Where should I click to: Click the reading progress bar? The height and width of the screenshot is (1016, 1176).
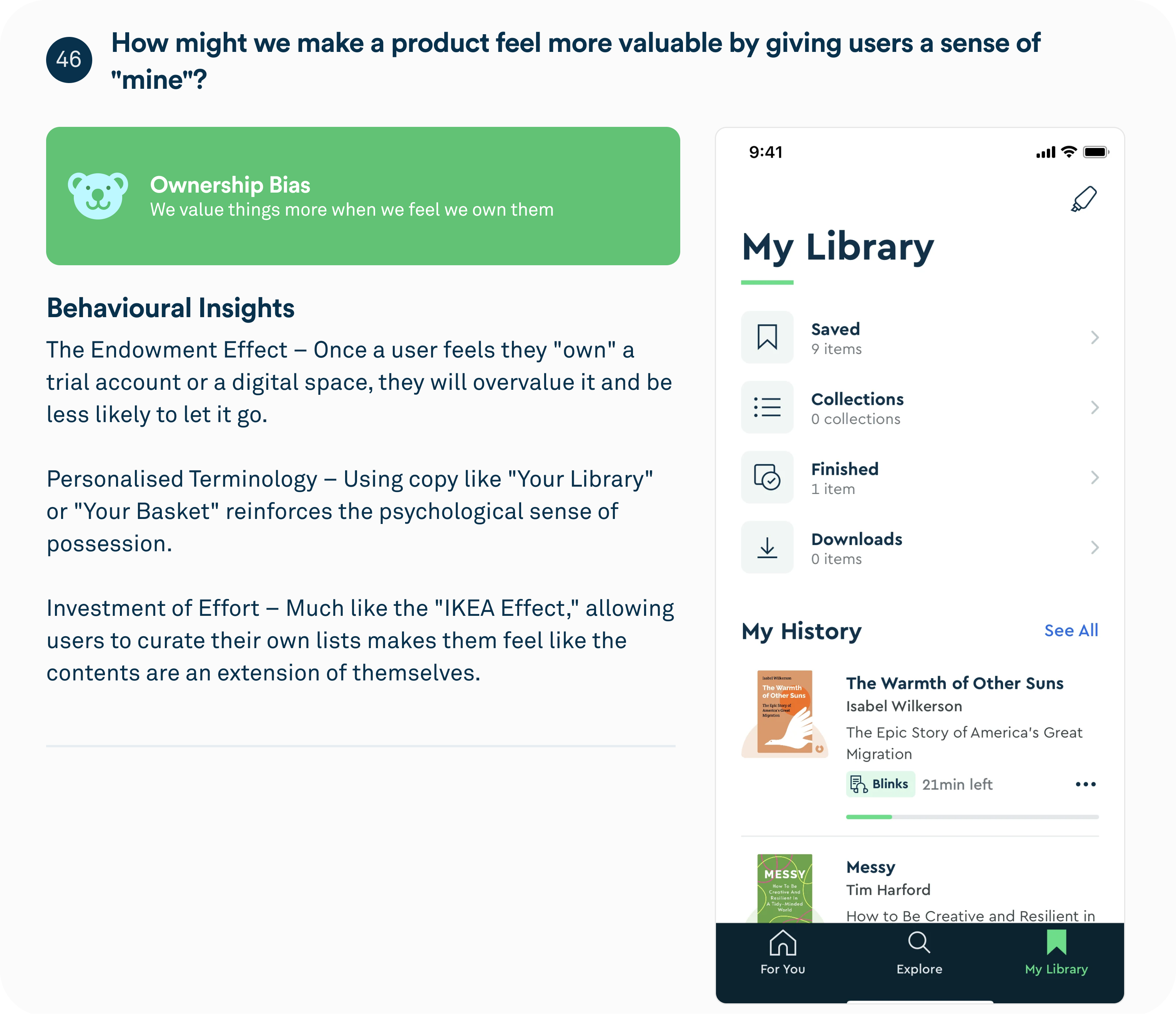(x=972, y=817)
